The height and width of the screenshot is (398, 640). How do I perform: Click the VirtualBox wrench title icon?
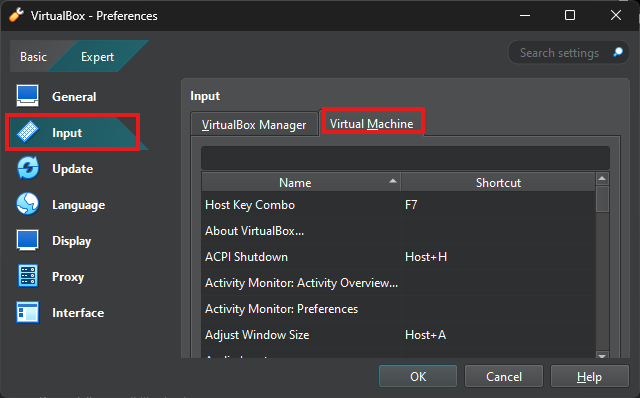coord(16,16)
